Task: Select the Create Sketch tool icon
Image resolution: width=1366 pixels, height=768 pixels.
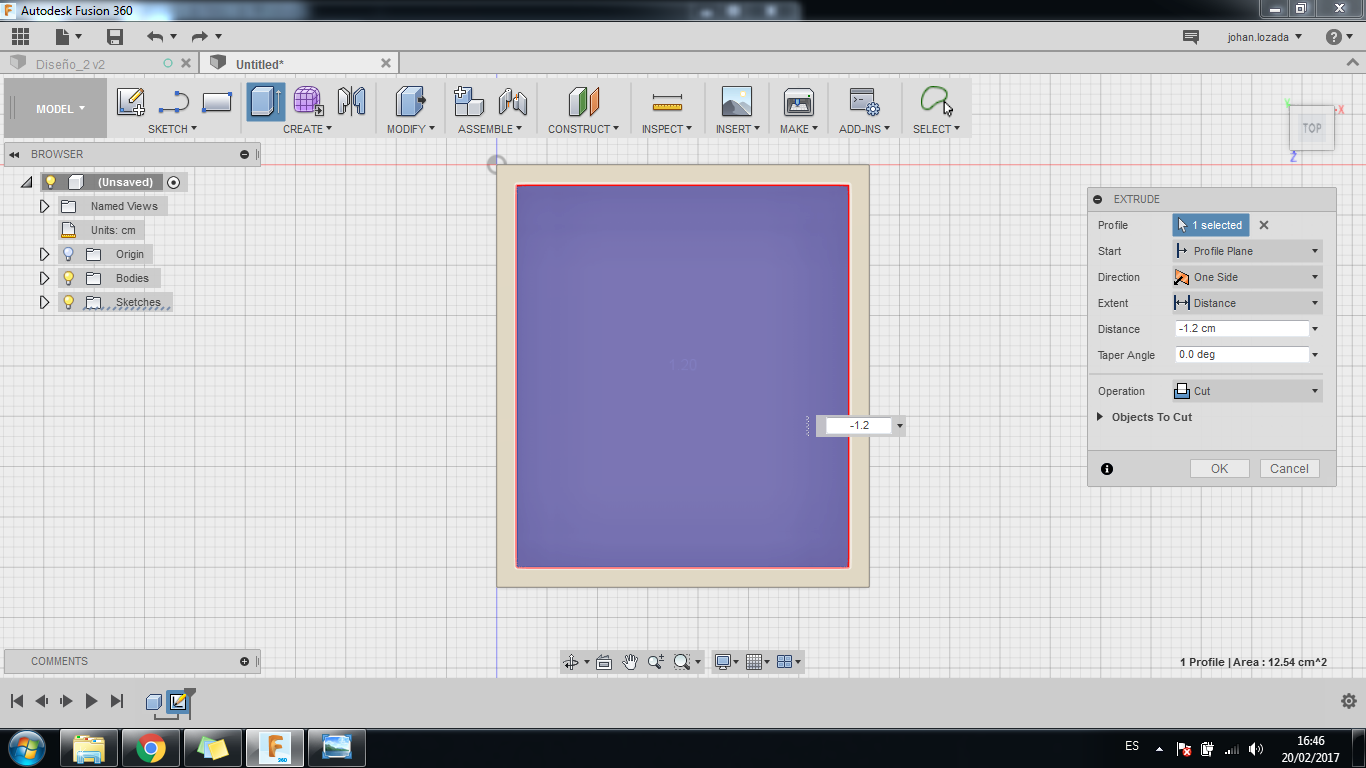Action: 131,101
